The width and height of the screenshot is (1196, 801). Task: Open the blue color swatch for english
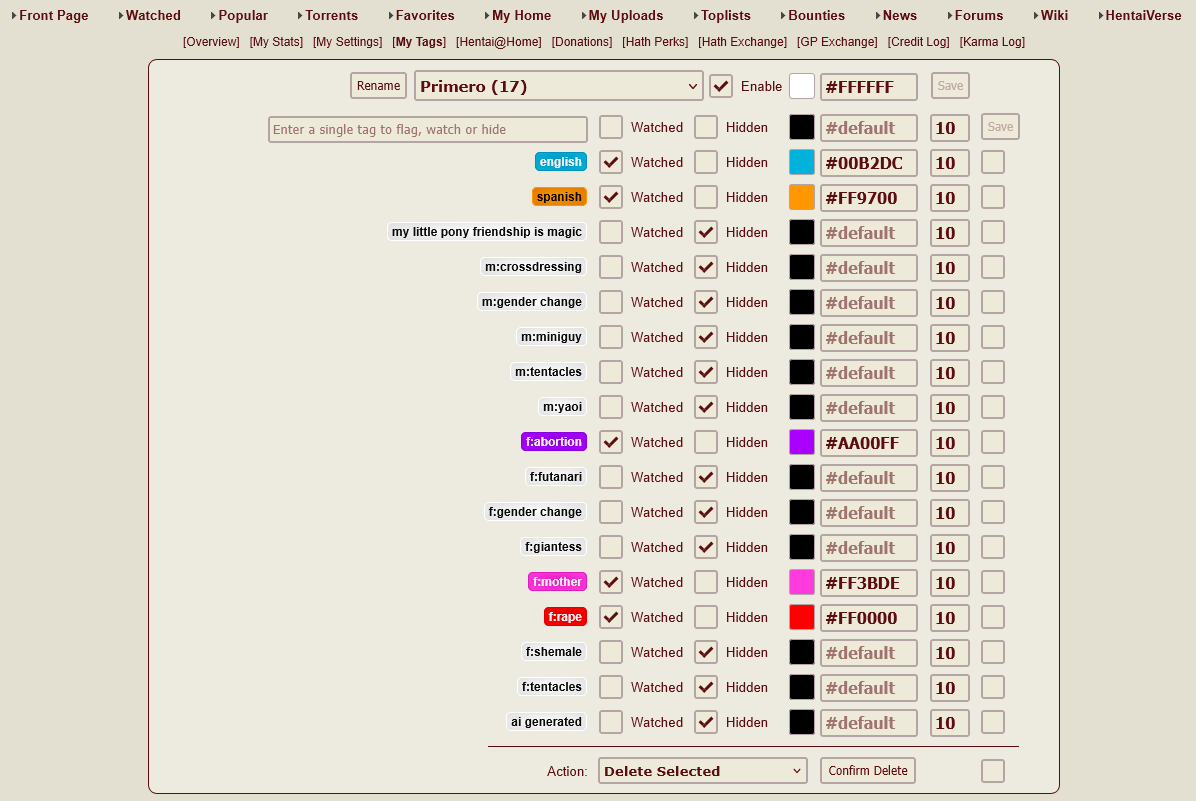pos(802,162)
